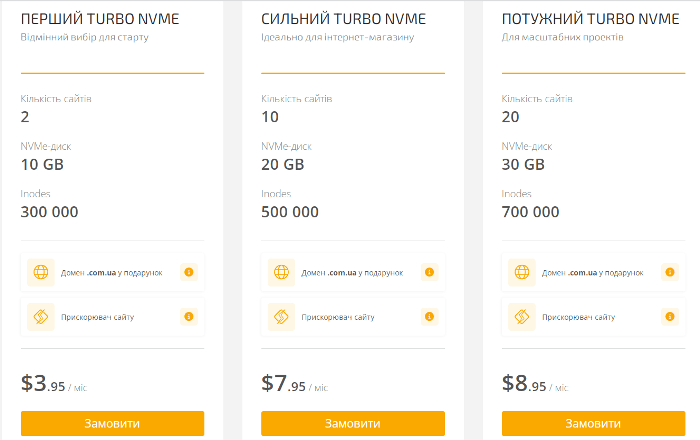Click globe icon in Перший Turbo NVMe card

(41, 272)
